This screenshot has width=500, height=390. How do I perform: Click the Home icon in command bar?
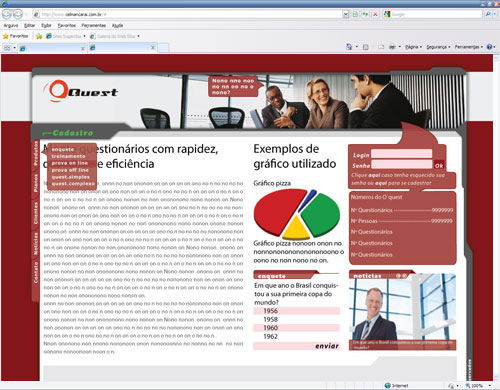click(x=349, y=47)
